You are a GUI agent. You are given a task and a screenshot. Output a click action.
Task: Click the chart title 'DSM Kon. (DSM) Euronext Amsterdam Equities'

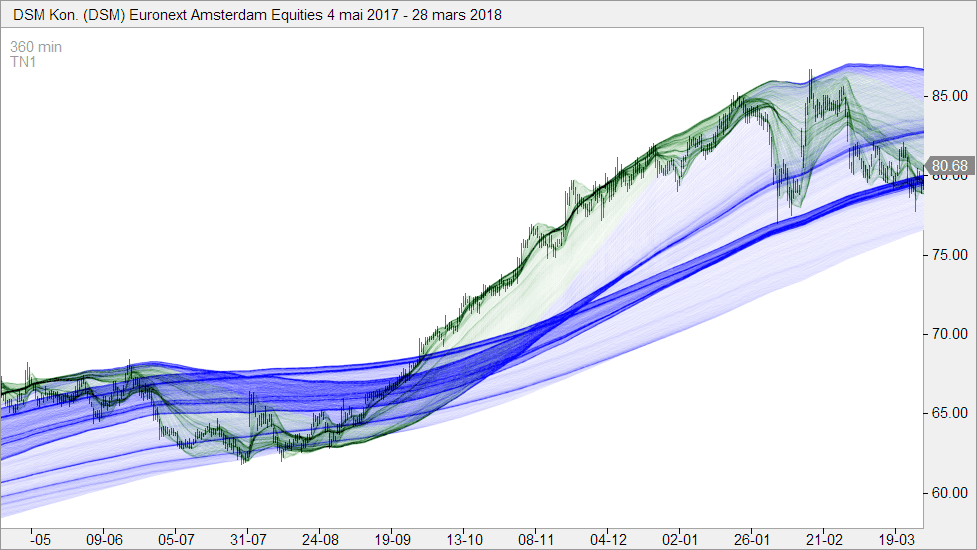[168, 14]
